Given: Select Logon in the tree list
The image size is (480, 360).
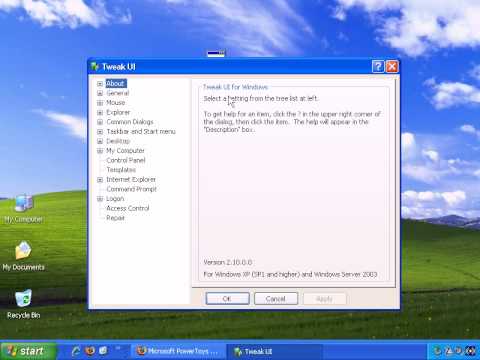Looking at the screenshot, I should (115, 199).
